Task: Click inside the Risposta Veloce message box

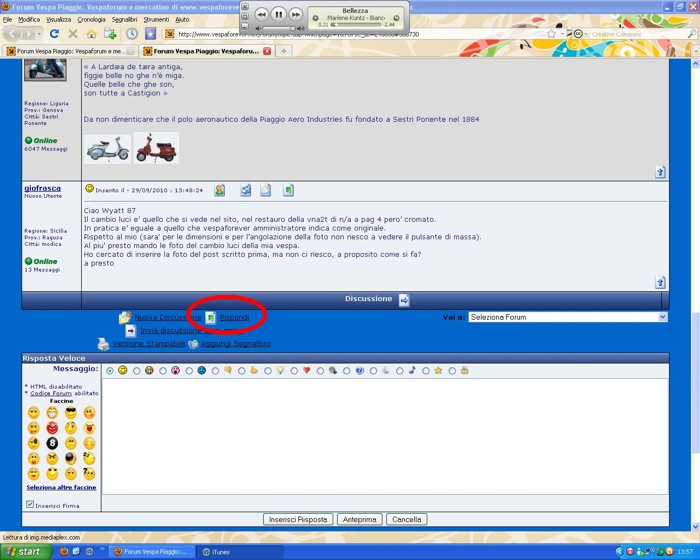Action: [385, 436]
